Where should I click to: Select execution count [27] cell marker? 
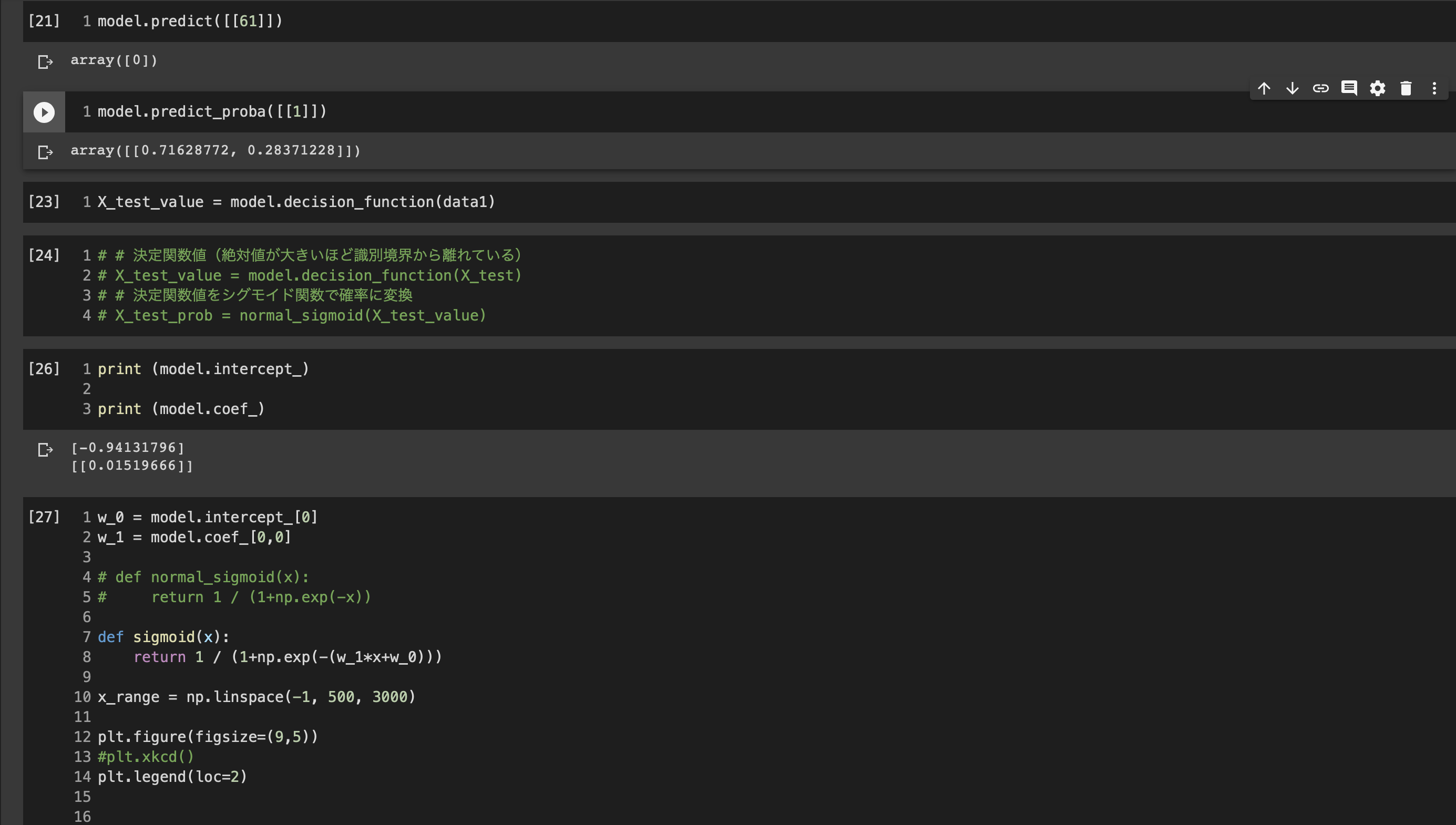tap(44, 517)
